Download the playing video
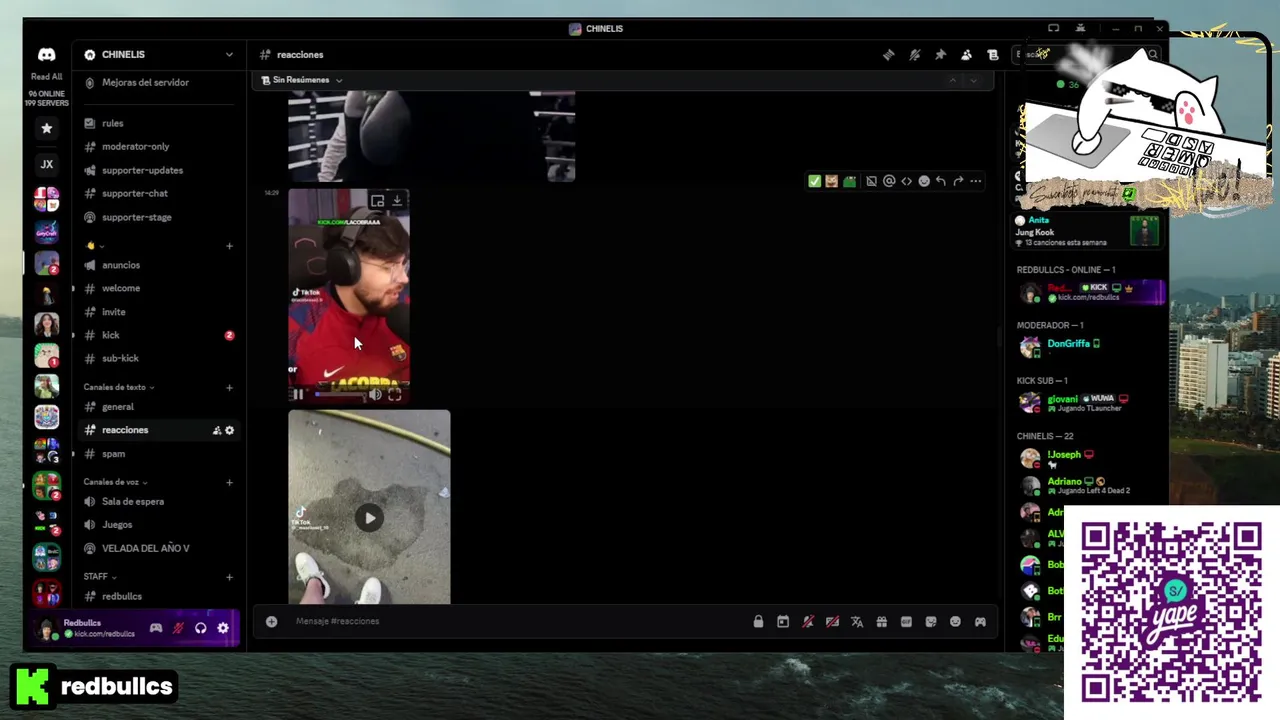 pos(397,201)
